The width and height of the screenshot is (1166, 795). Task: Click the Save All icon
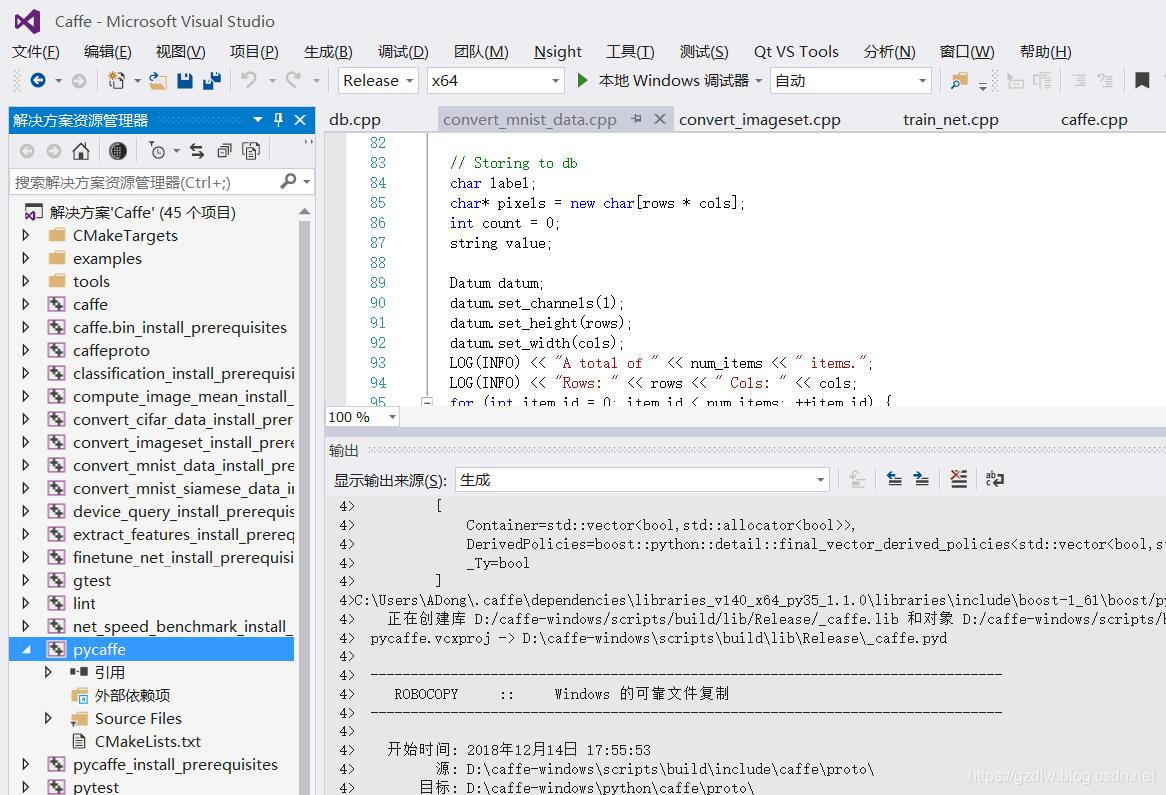pos(212,80)
